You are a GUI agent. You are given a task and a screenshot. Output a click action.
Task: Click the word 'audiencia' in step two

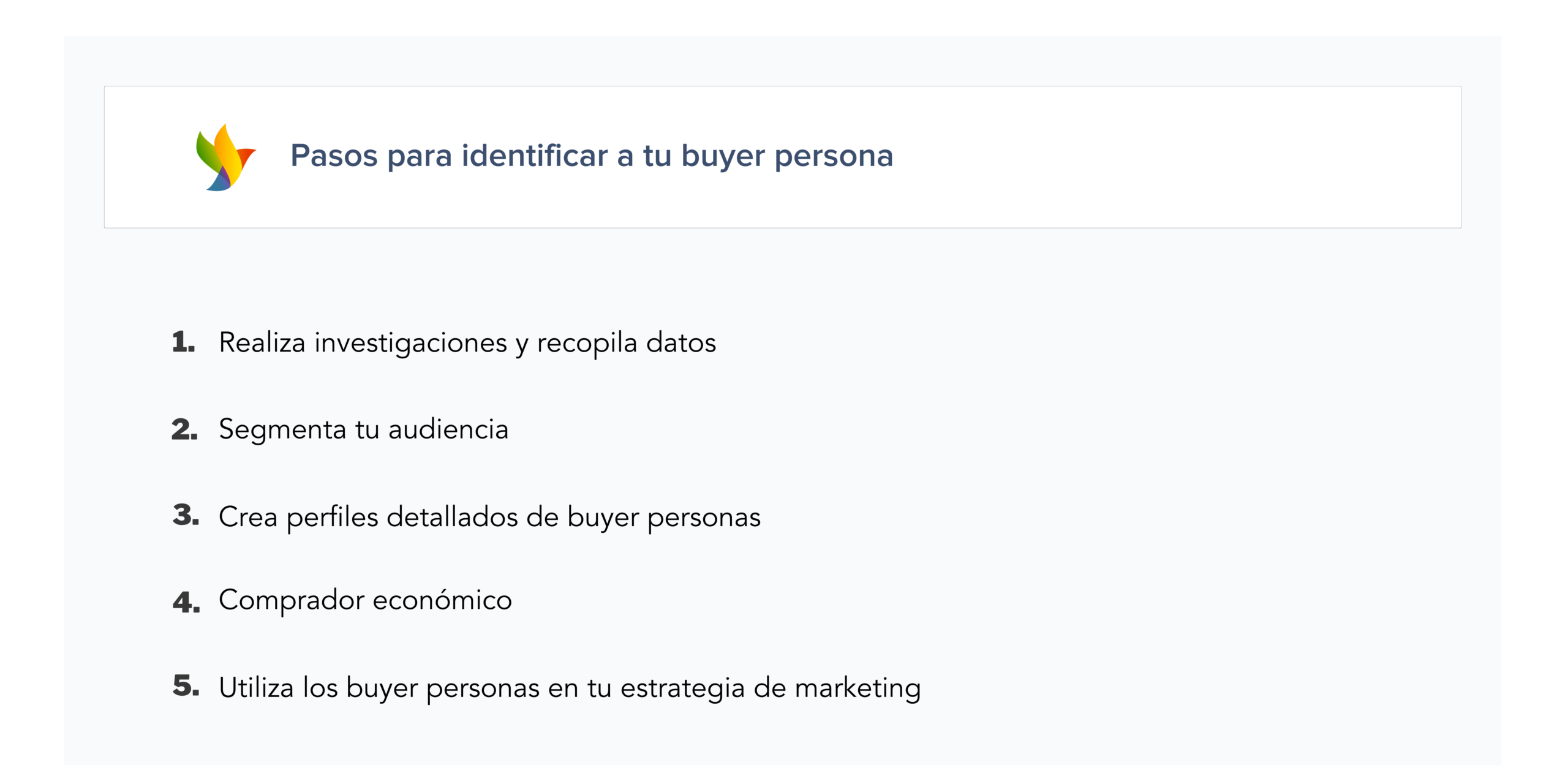448,429
